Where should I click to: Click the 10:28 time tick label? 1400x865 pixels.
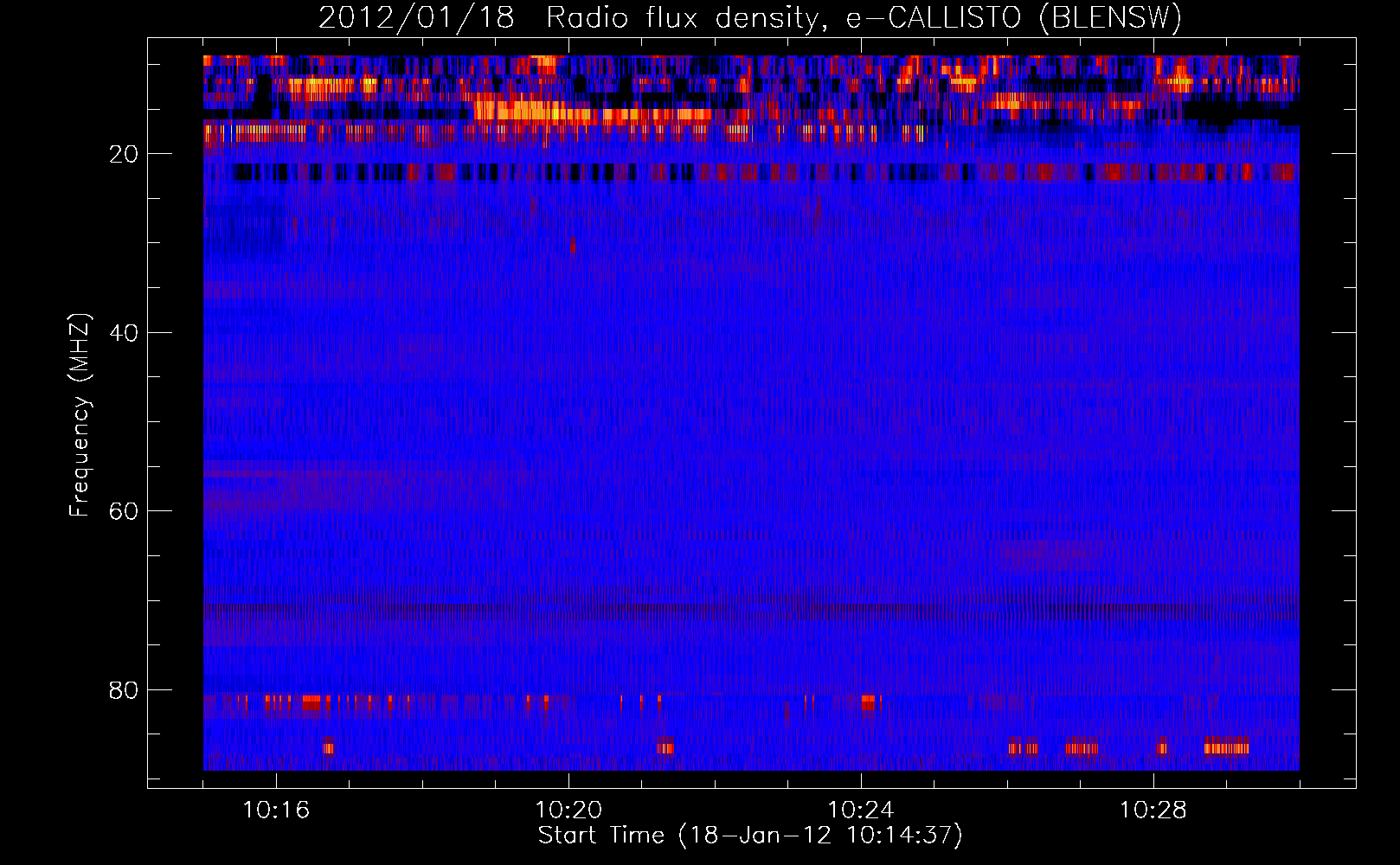1153,811
